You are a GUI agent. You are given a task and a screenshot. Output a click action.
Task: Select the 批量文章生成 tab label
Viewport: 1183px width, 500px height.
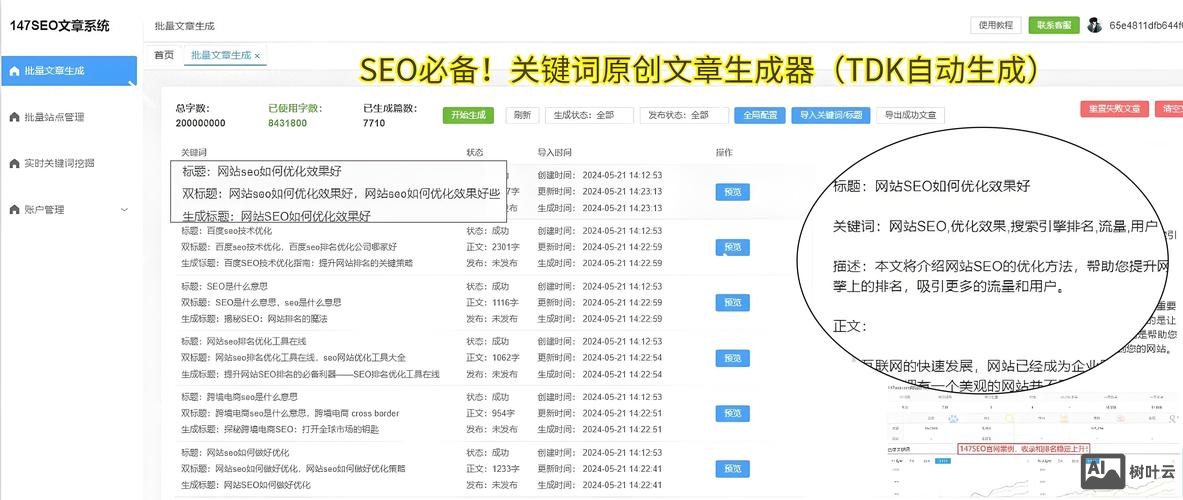[x=220, y=55]
